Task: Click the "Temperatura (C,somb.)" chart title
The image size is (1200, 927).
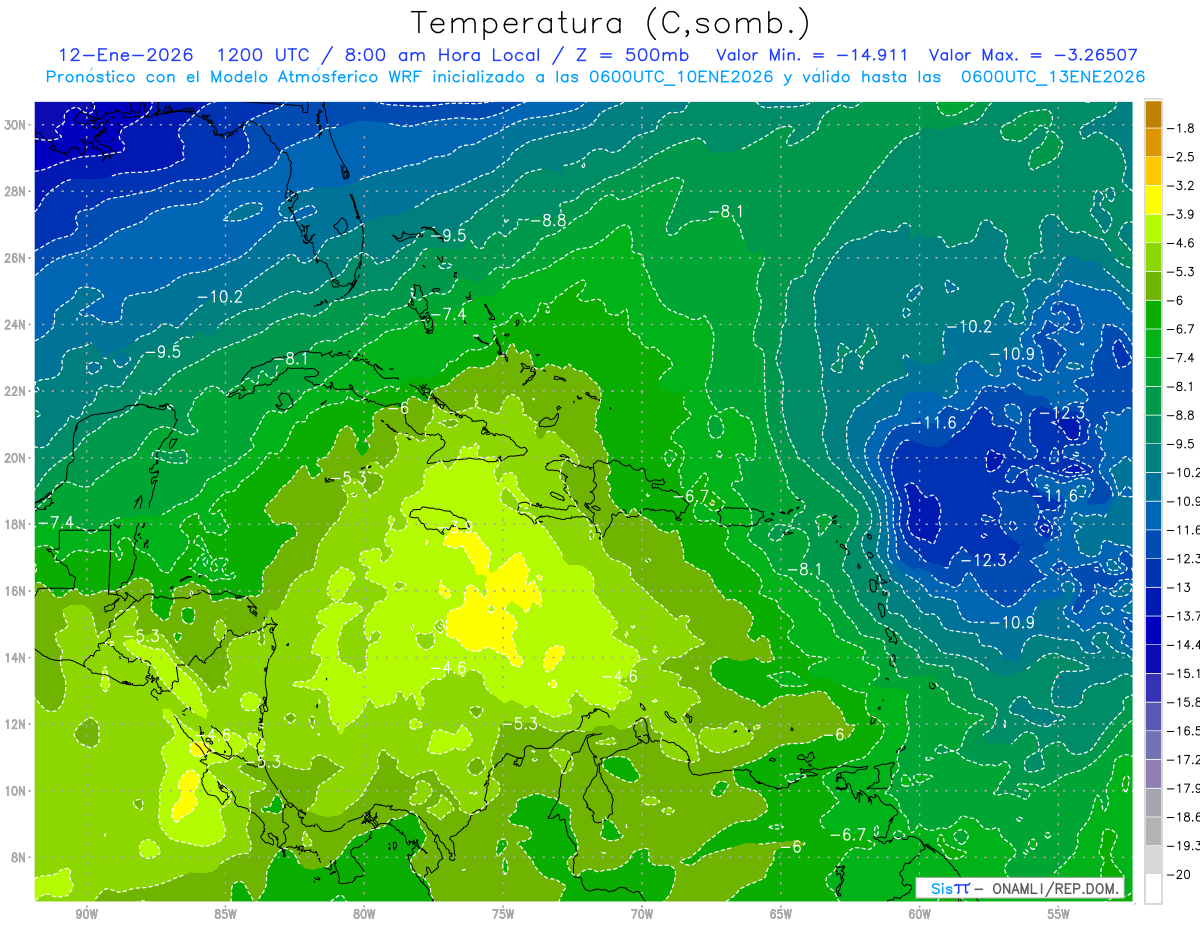Action: (x=611, y=24)
